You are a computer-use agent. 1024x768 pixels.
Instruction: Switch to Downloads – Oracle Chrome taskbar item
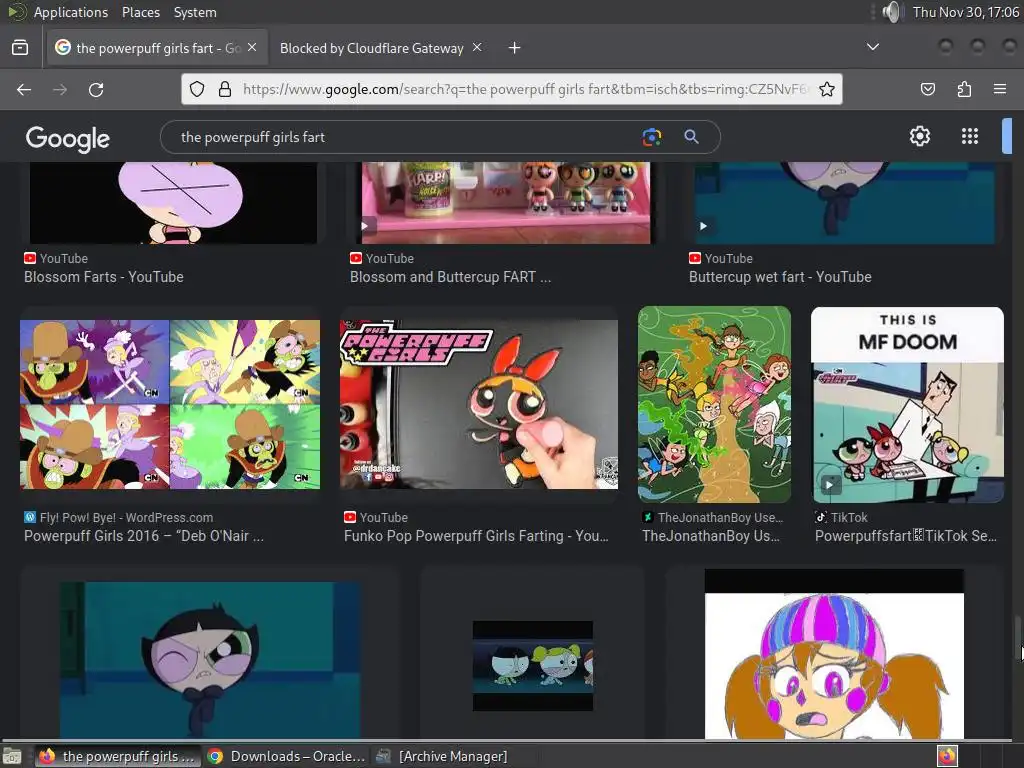(x=286, y=756)
